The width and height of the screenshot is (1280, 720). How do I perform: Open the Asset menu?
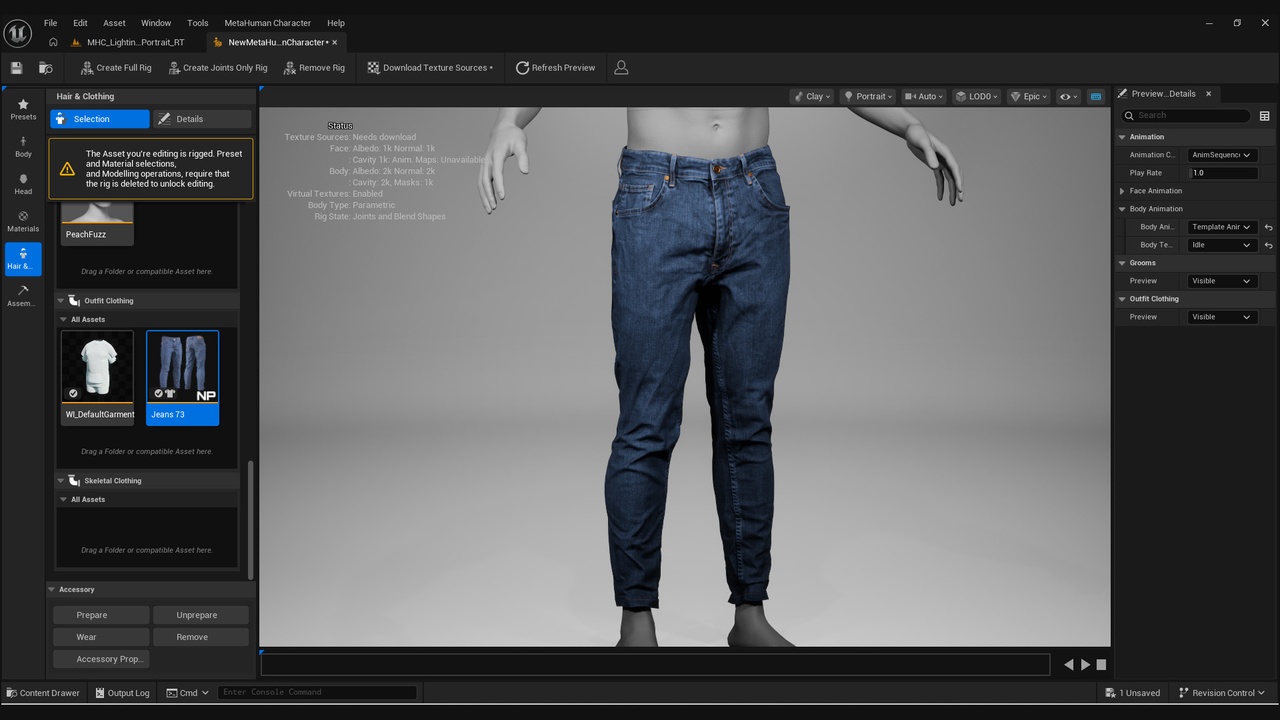coord(115,23)
